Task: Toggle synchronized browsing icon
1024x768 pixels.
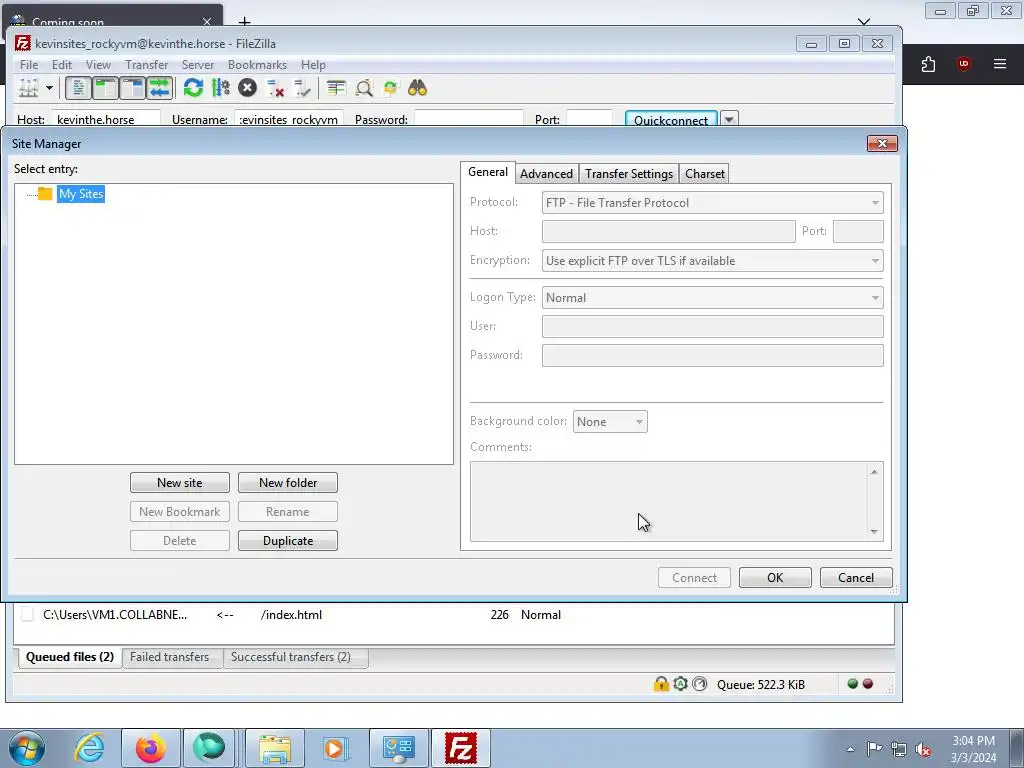Action: (391, 88)
